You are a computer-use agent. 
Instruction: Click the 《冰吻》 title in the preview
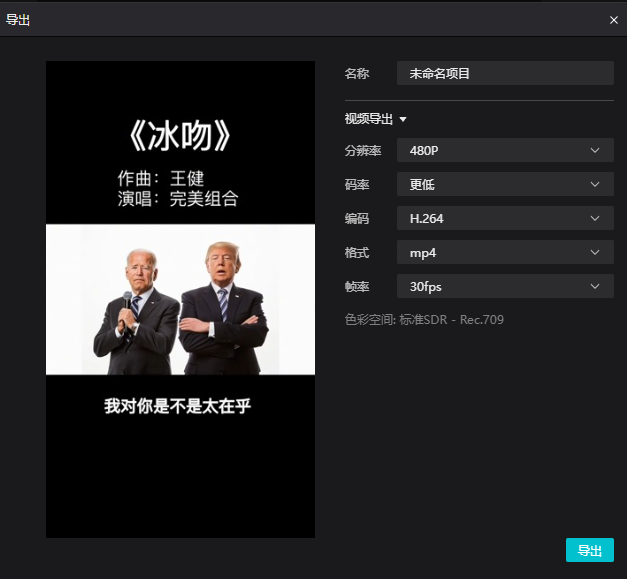point(180,136)
